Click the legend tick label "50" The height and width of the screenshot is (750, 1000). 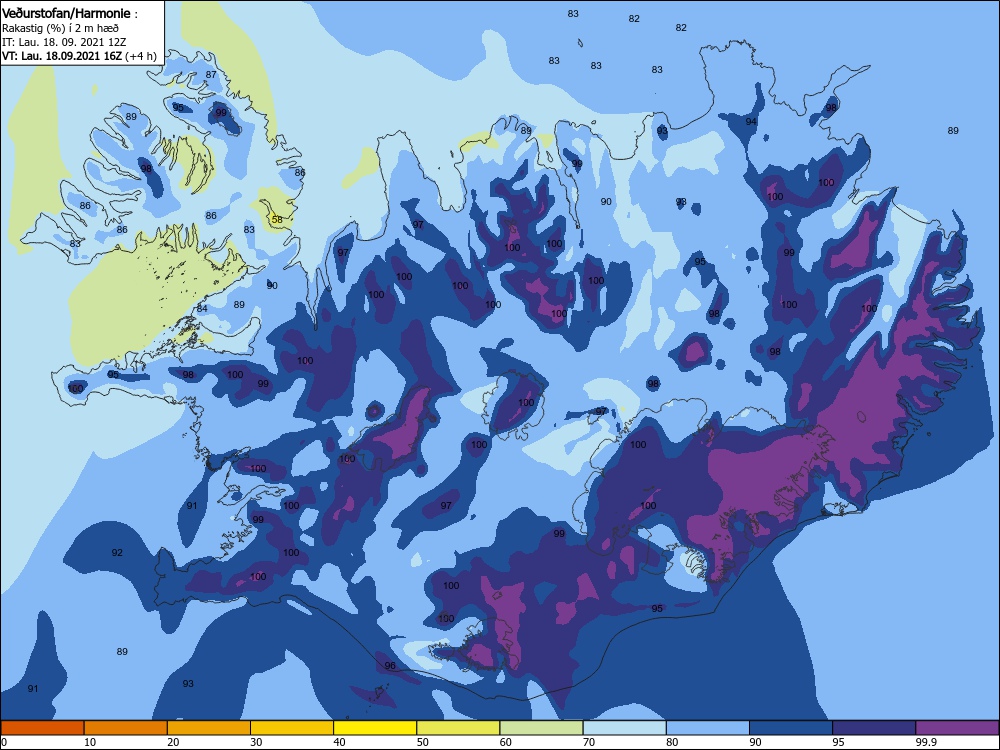click(x=423, y=742)
